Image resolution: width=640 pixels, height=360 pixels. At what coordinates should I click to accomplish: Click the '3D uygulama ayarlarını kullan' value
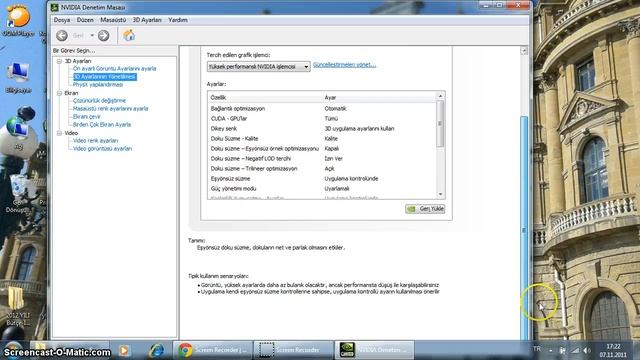(359, 129)
